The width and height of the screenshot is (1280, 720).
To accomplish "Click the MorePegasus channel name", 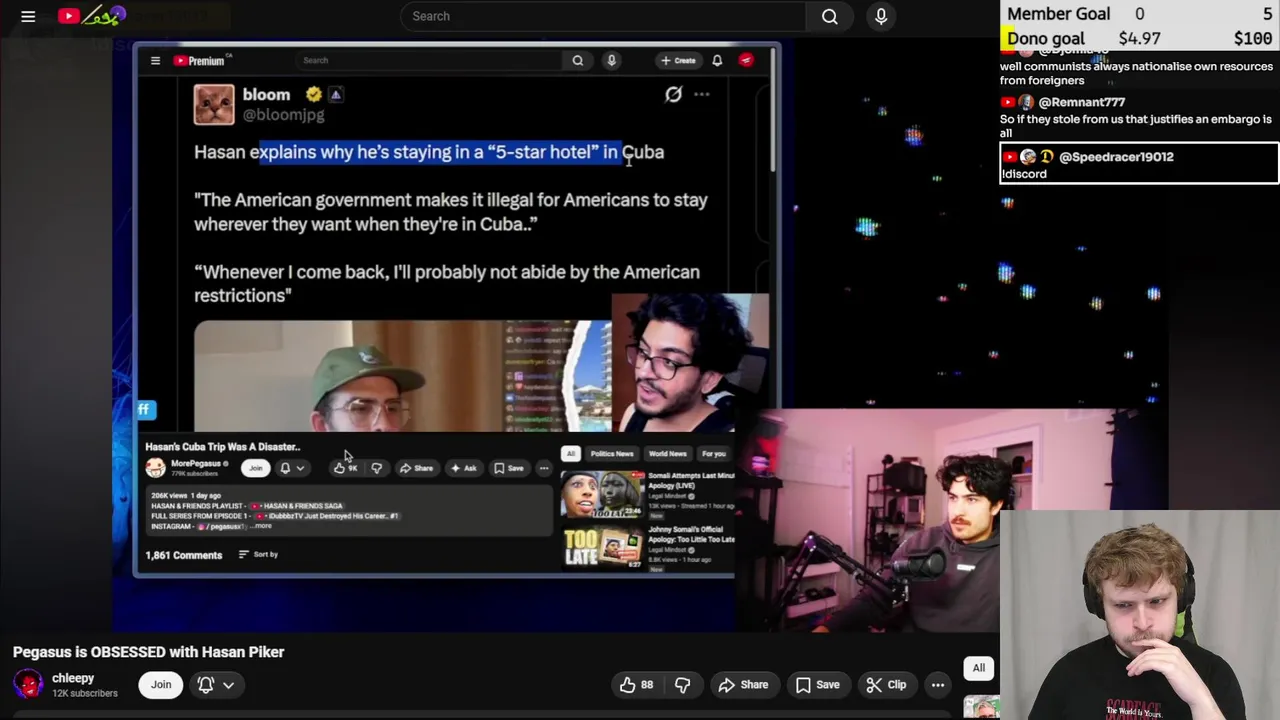I will [195, 464].
